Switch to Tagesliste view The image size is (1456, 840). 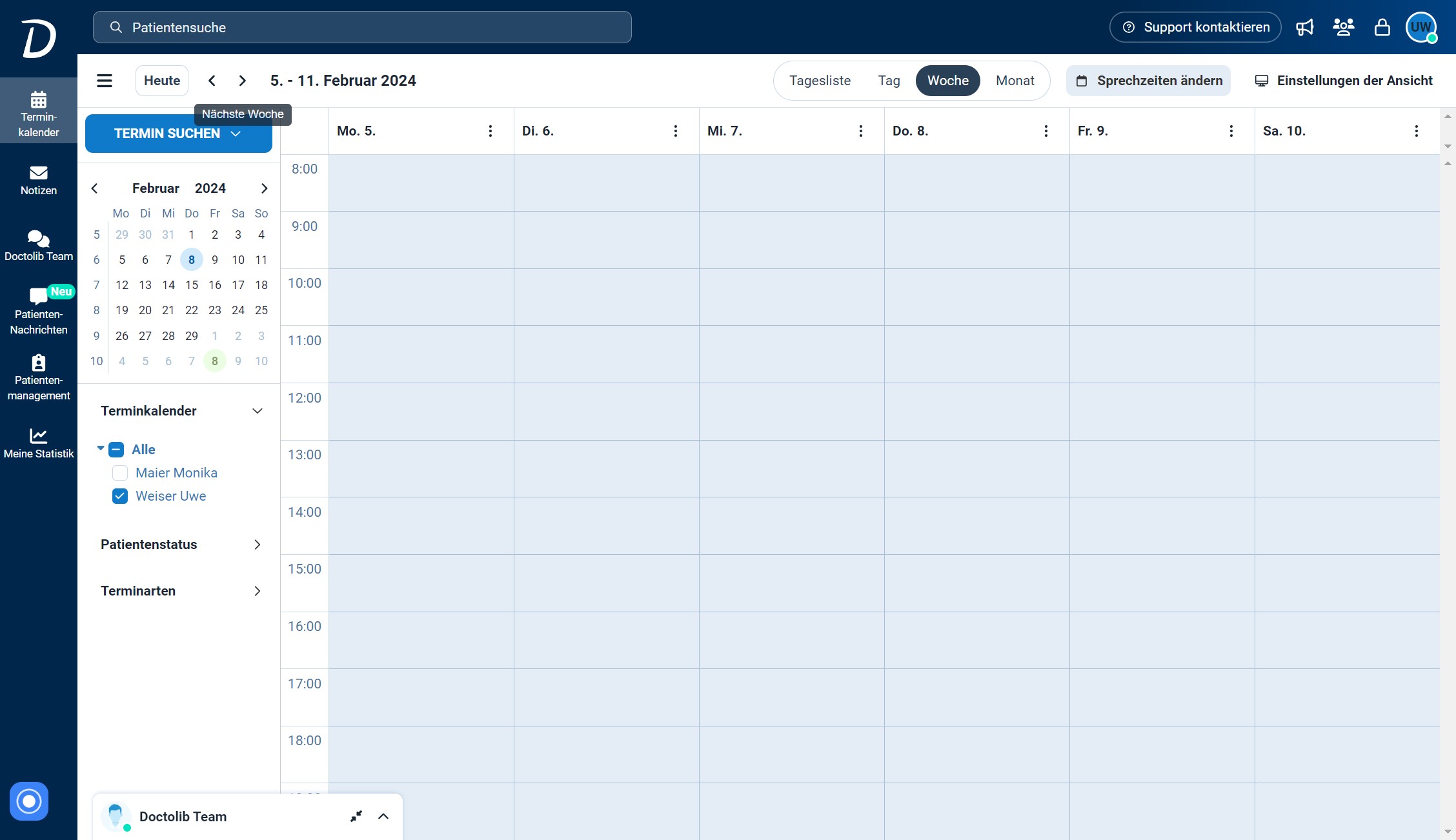coord(820,81)
